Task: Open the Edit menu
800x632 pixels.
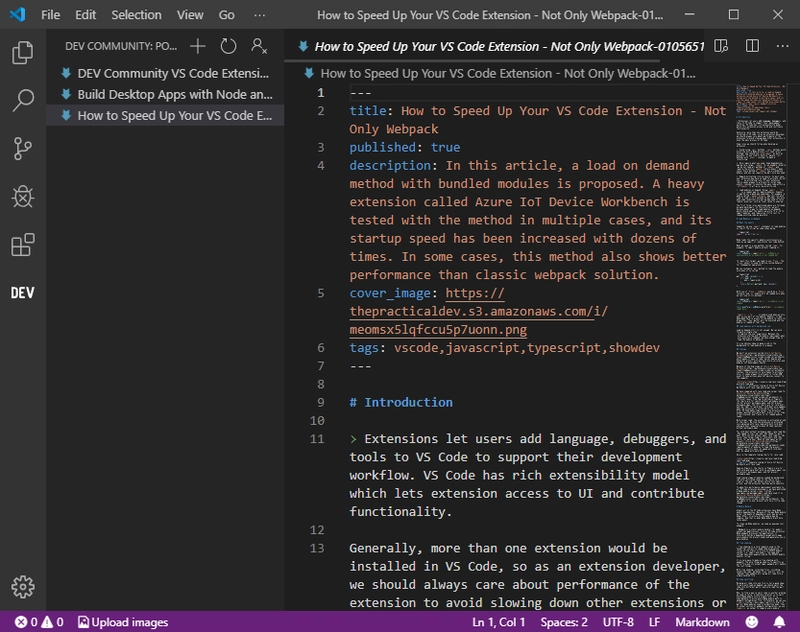Action: click(85, 15)
